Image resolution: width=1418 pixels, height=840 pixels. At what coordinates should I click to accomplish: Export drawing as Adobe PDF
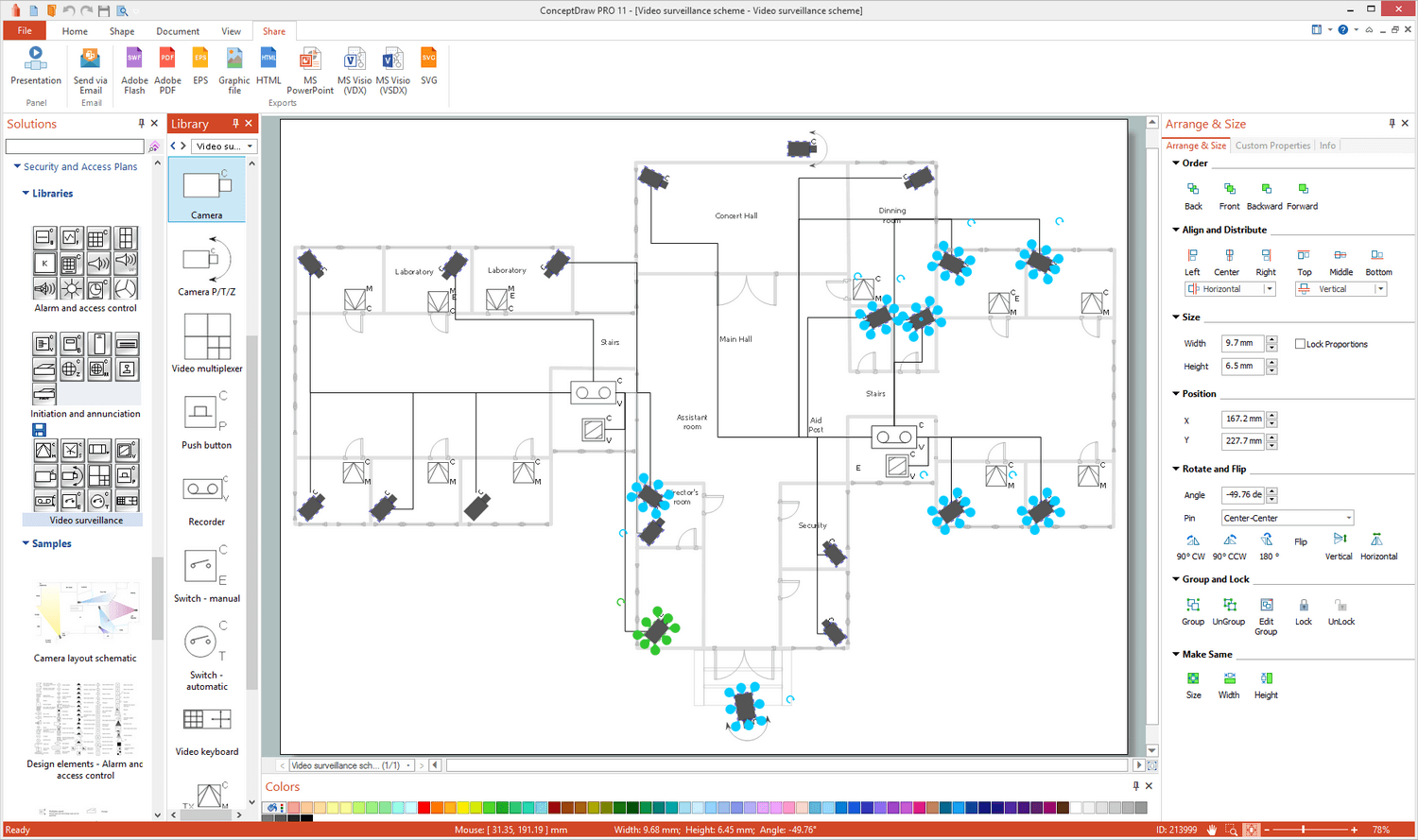(167, 71)
